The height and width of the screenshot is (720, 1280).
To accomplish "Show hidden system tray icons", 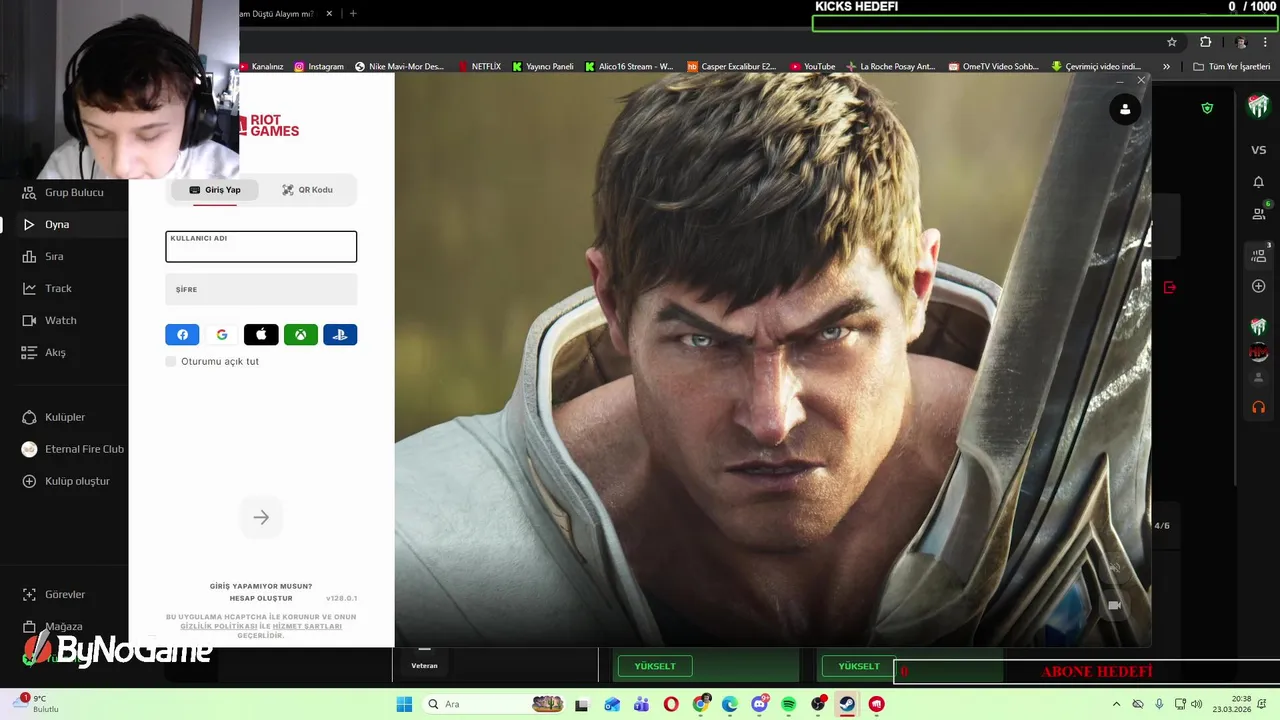I will coord(1116,704).
